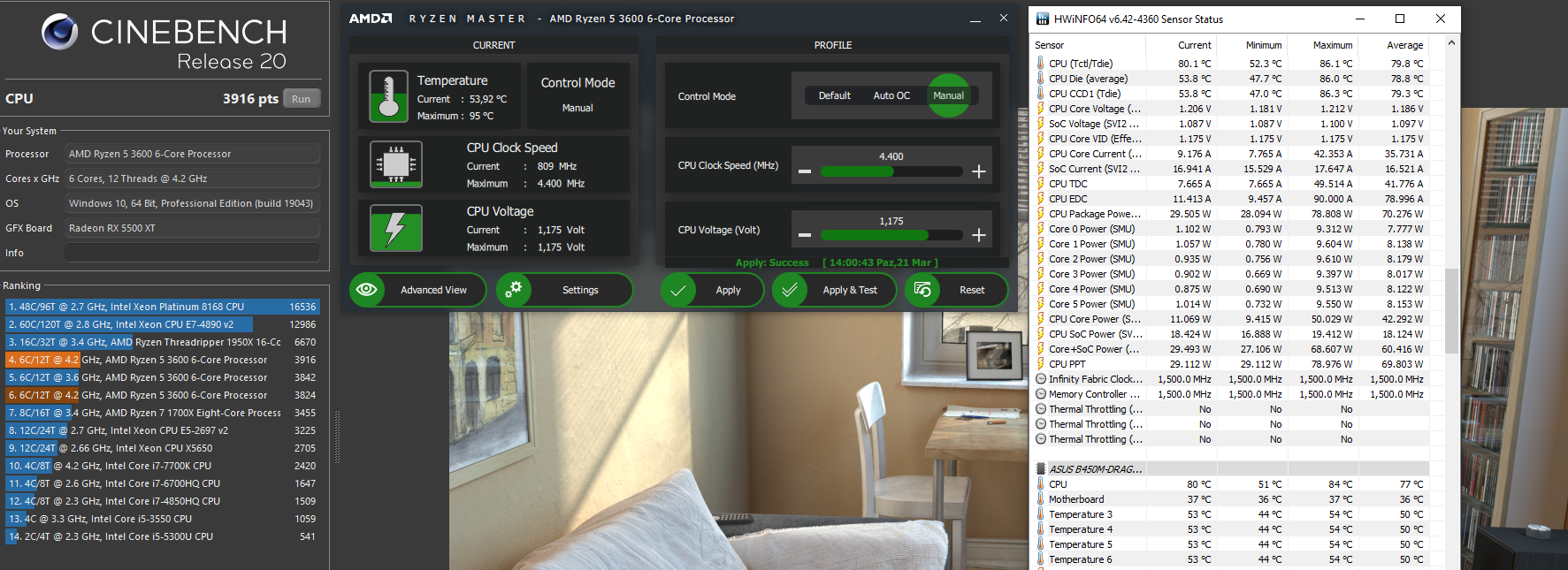1568x570 pixels.
Task: Click the CPU Clock Speed slider bar
Action: (891, 171)
